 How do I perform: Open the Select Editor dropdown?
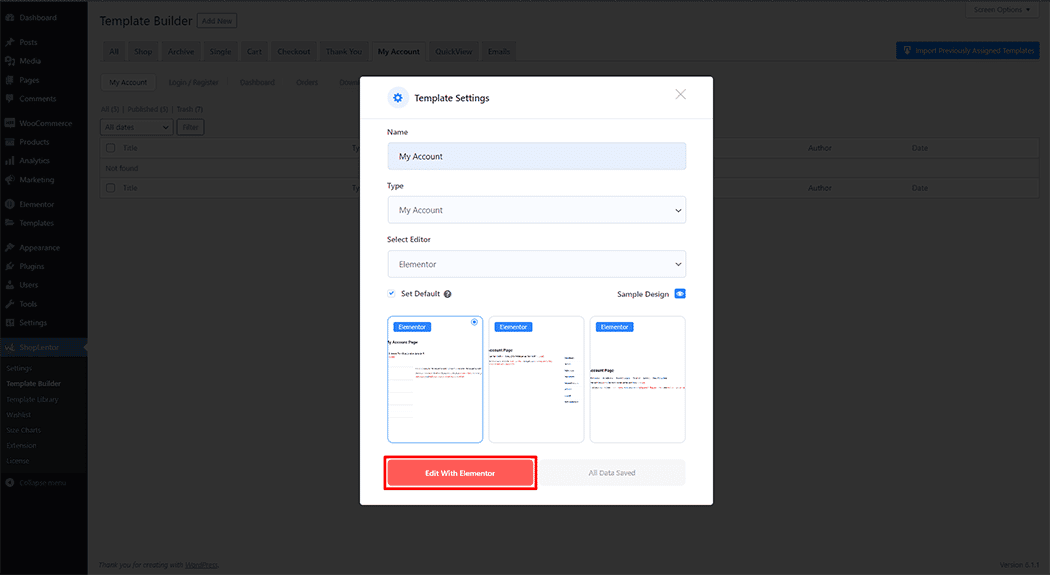pos(536,264)
